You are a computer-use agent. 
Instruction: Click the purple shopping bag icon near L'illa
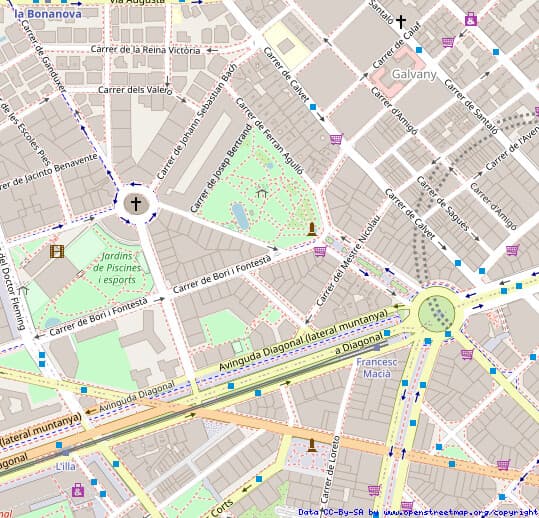point(78,490)
